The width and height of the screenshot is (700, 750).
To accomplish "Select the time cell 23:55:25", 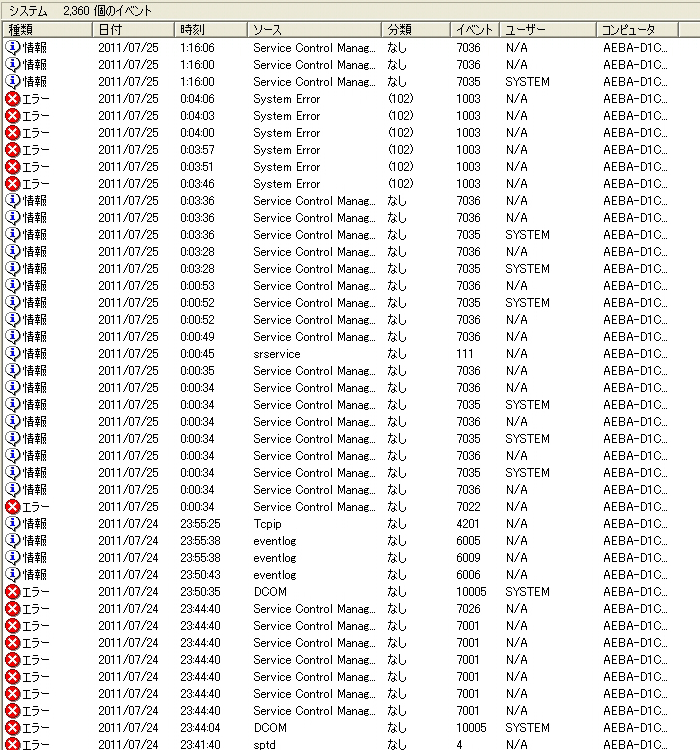I will coord(200,523).
